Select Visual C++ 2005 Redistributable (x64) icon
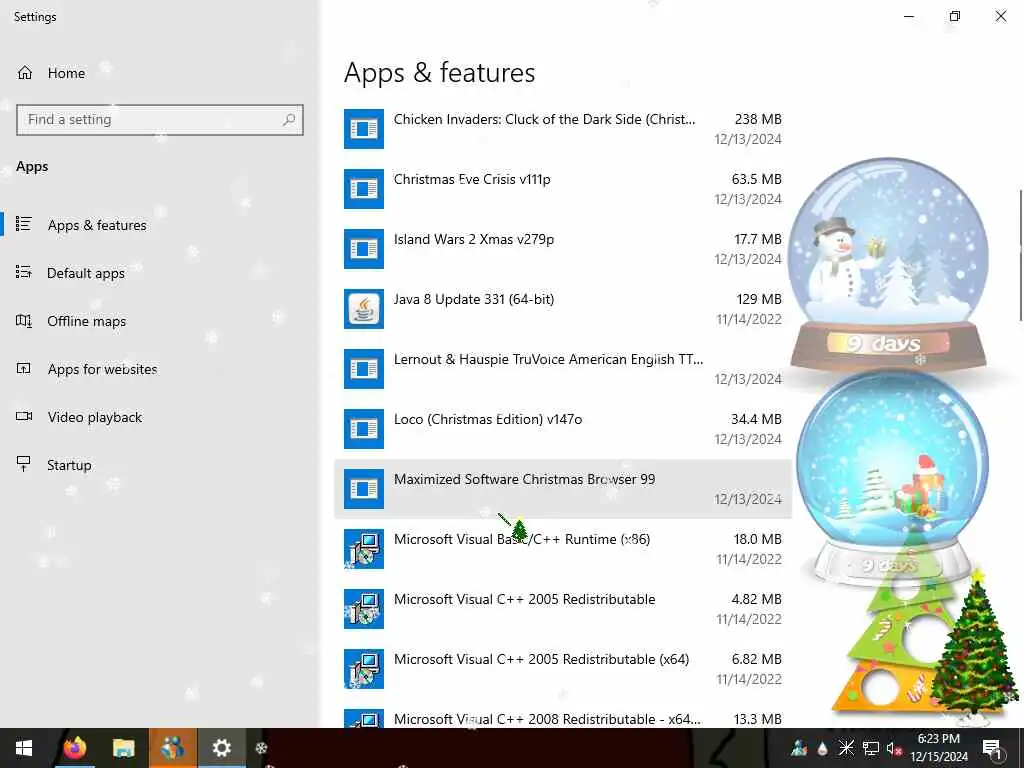The height and width of the screenshot is (768, 1024). pos(364,669)
